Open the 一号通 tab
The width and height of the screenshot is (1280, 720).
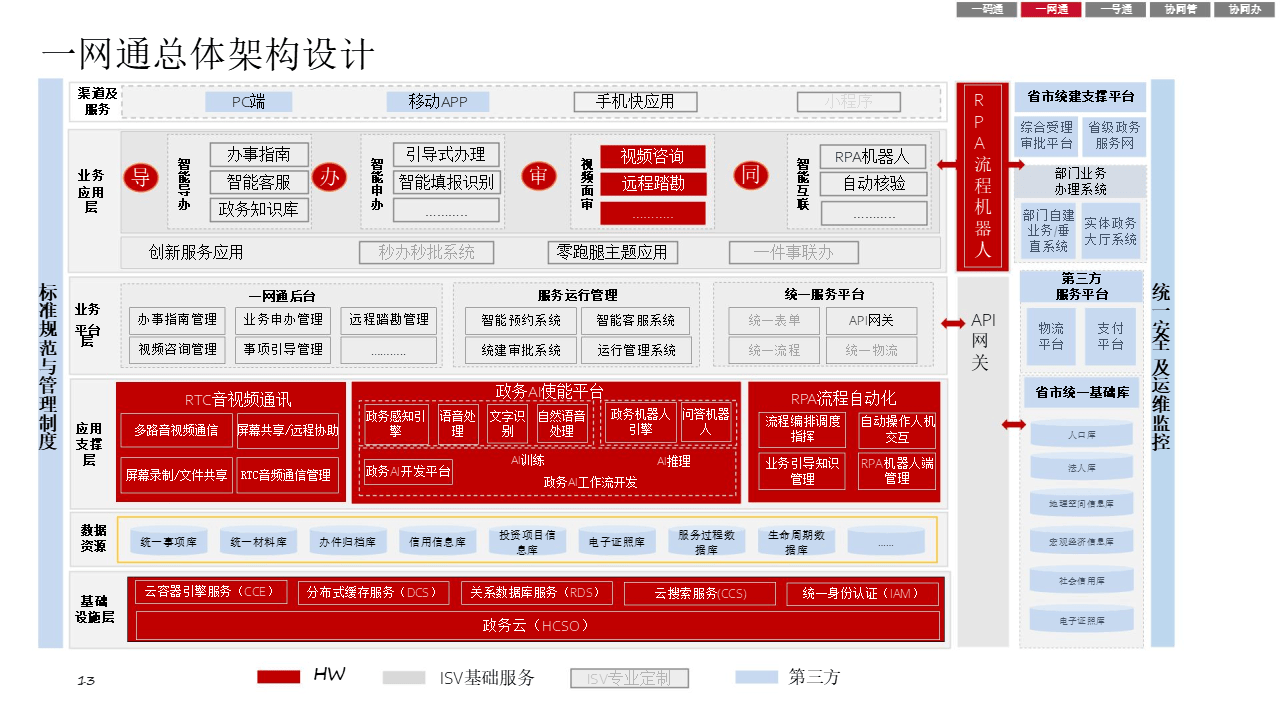(x=1115, y=9)
